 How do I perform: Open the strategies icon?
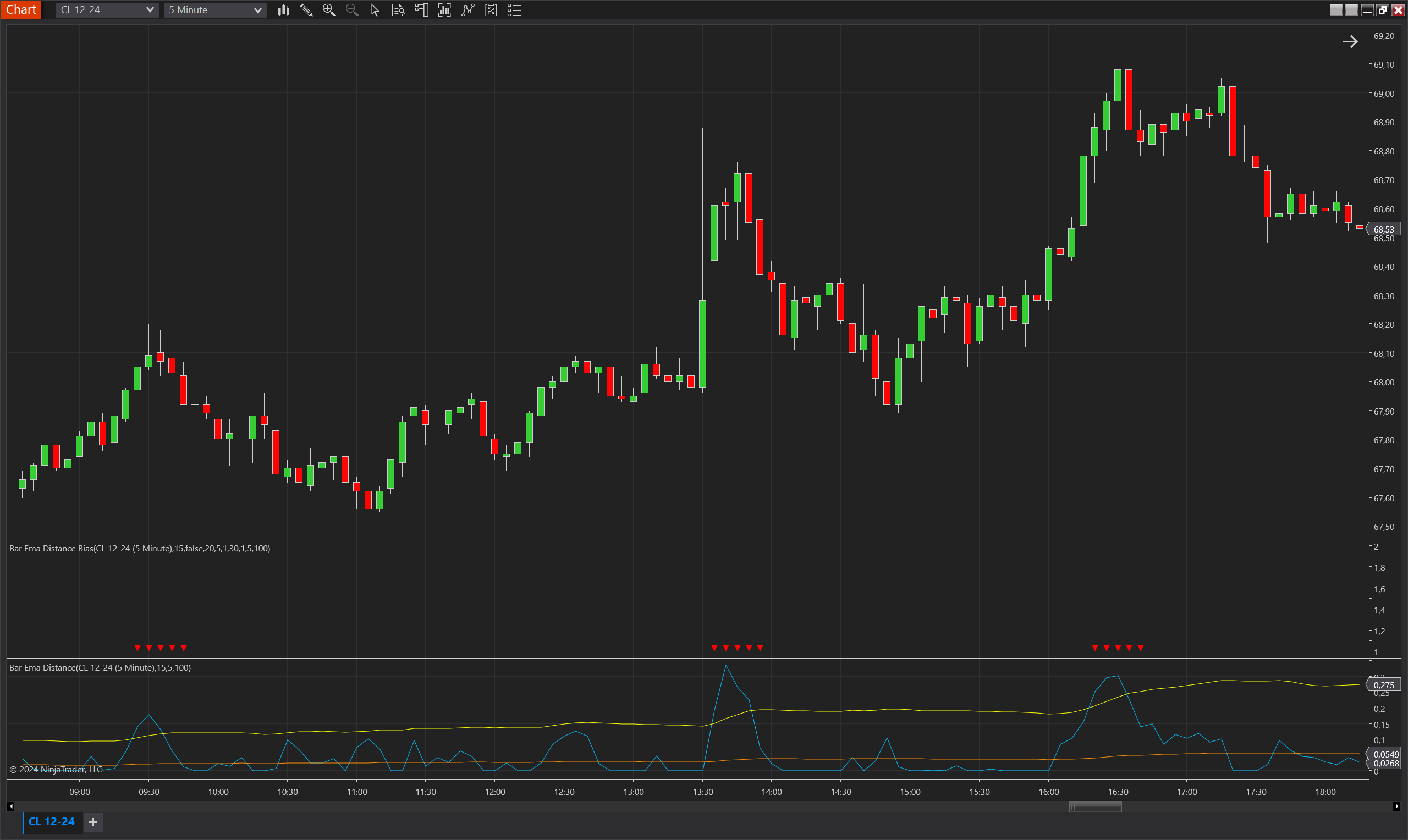[x=491, y=10]
